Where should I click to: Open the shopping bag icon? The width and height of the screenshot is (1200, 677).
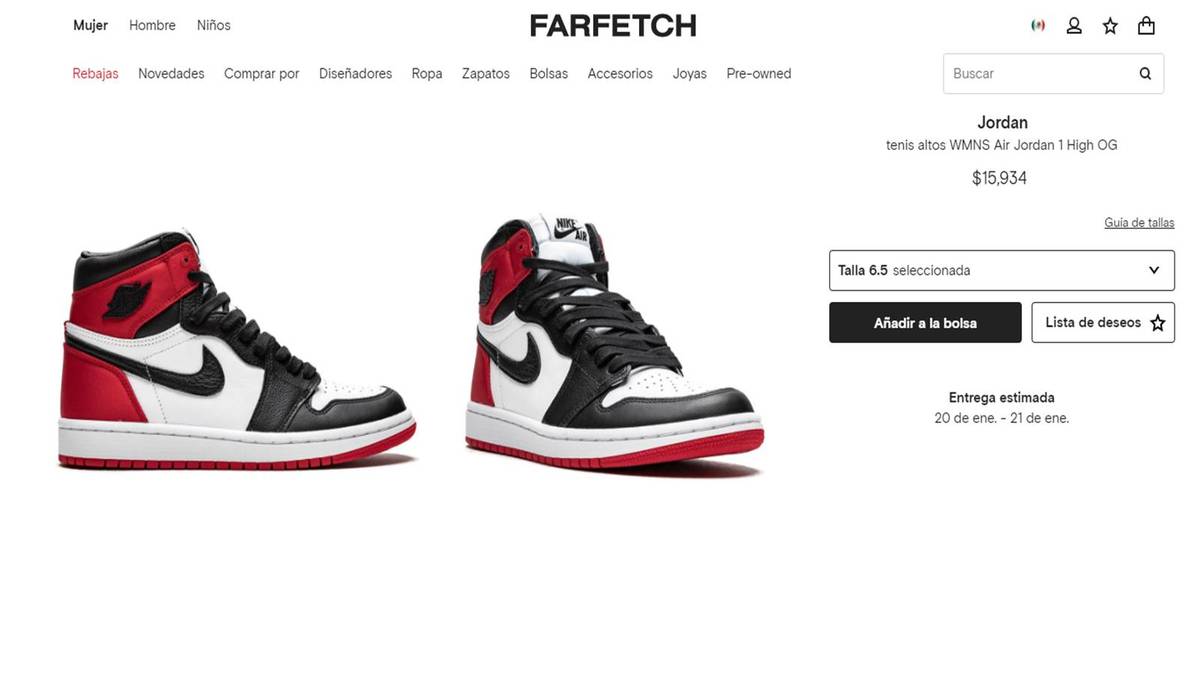pos(1147,26)
